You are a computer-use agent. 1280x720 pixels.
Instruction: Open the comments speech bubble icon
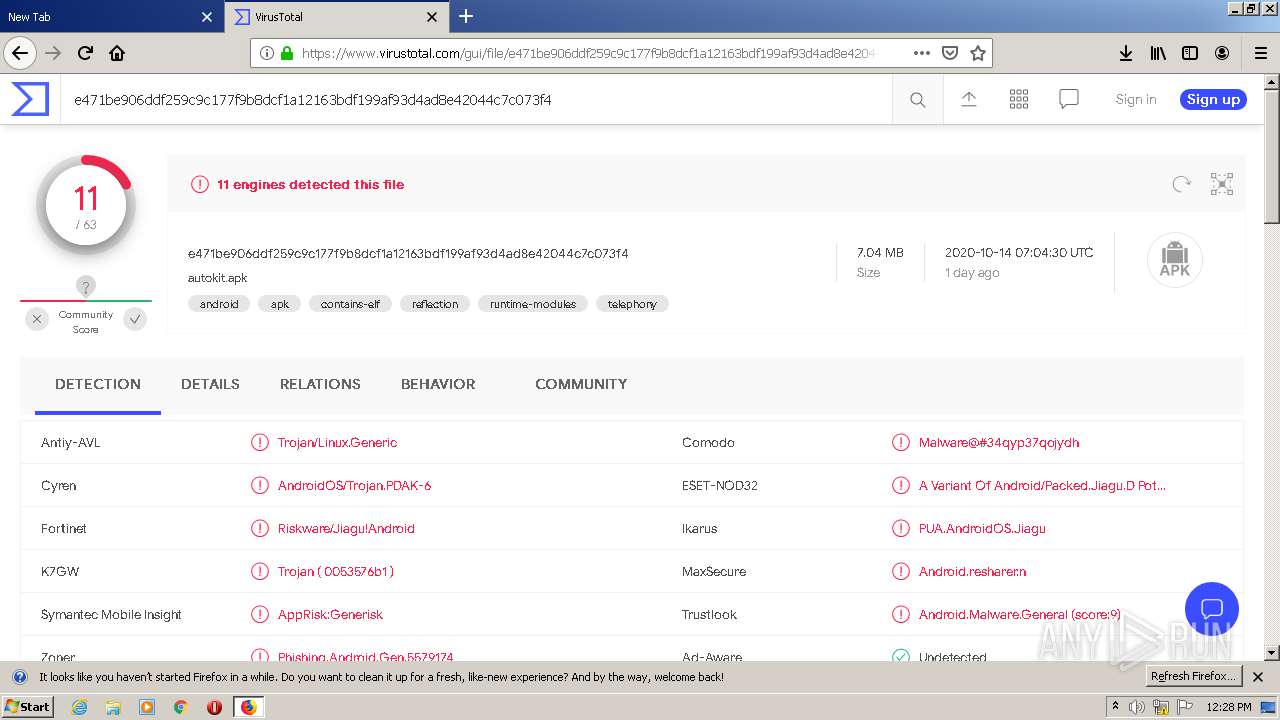[x=1069, y=99]
